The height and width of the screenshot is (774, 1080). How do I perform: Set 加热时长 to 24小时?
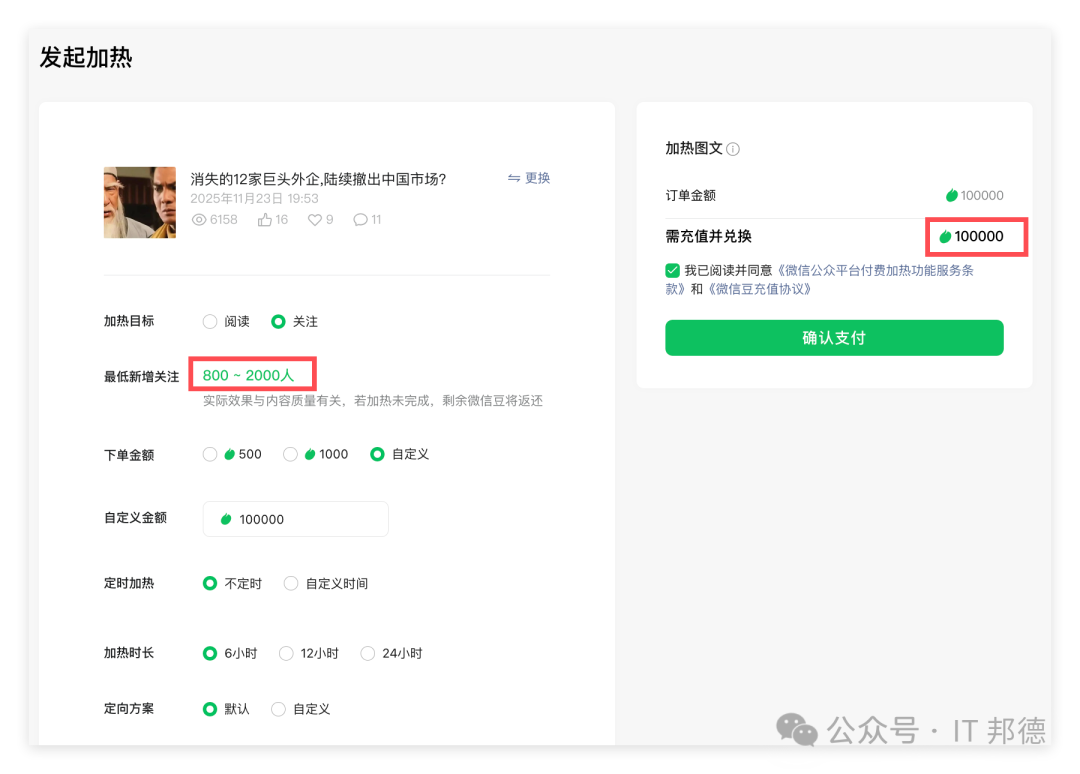368,653
